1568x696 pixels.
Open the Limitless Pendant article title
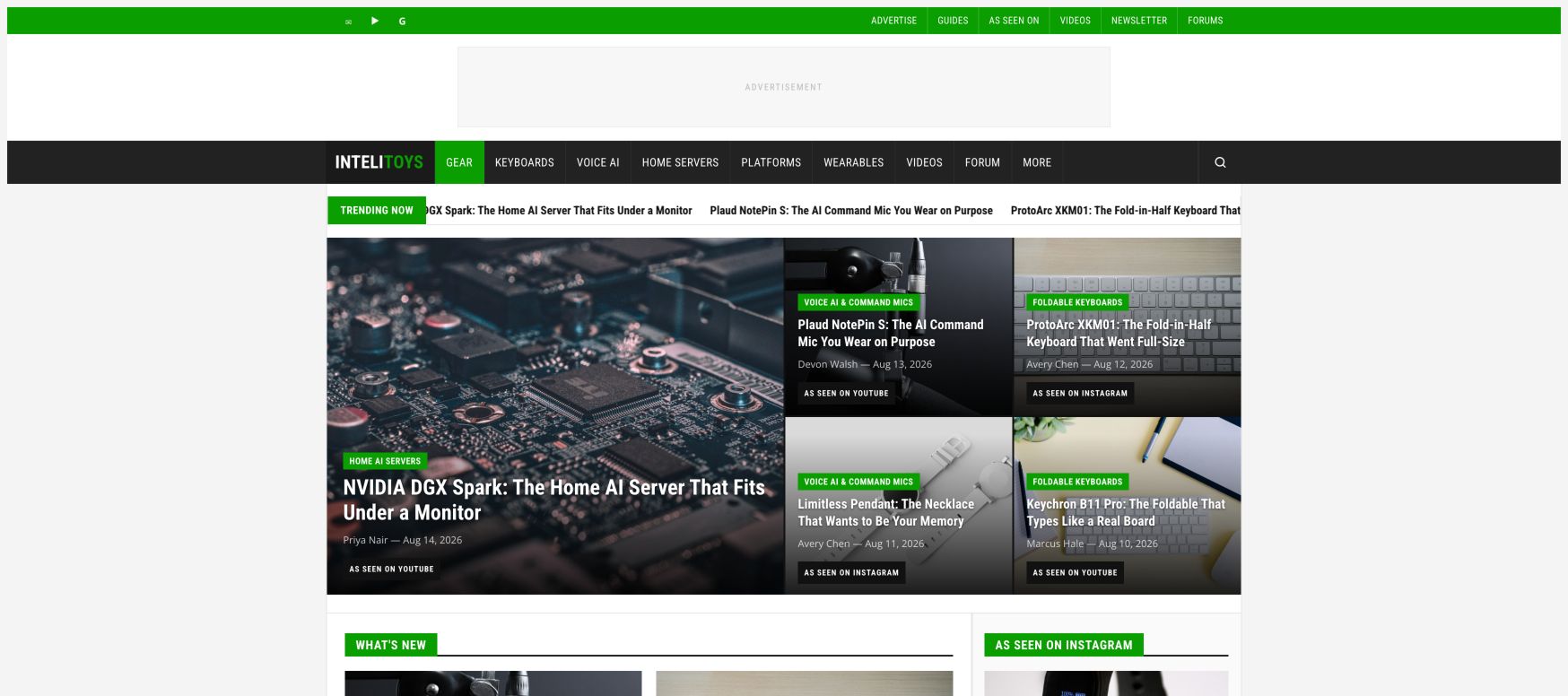(886, 512)
